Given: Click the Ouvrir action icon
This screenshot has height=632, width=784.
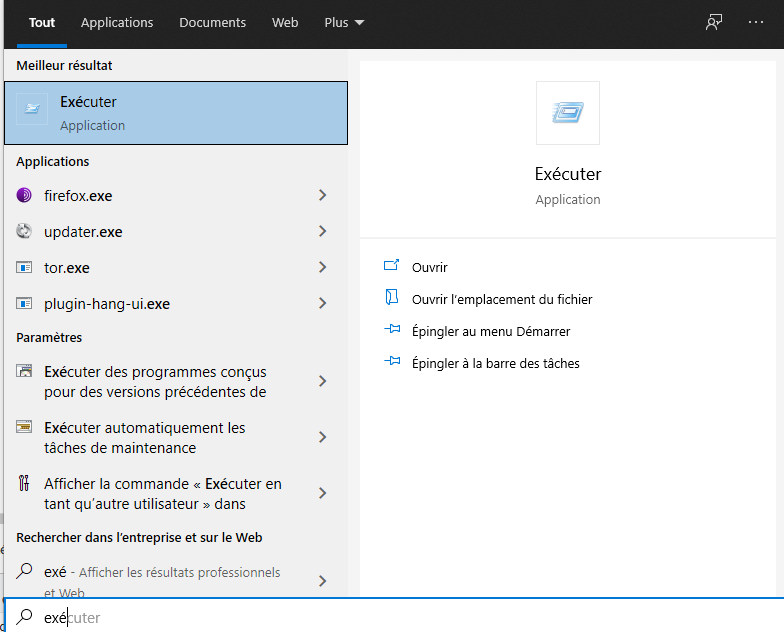Looking at the screenshot, I should 392,265.
